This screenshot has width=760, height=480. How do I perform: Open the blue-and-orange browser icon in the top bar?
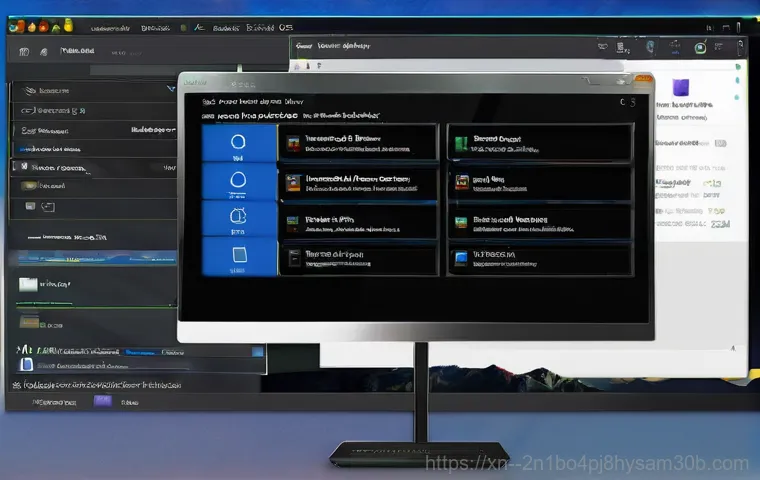[16, 26]
